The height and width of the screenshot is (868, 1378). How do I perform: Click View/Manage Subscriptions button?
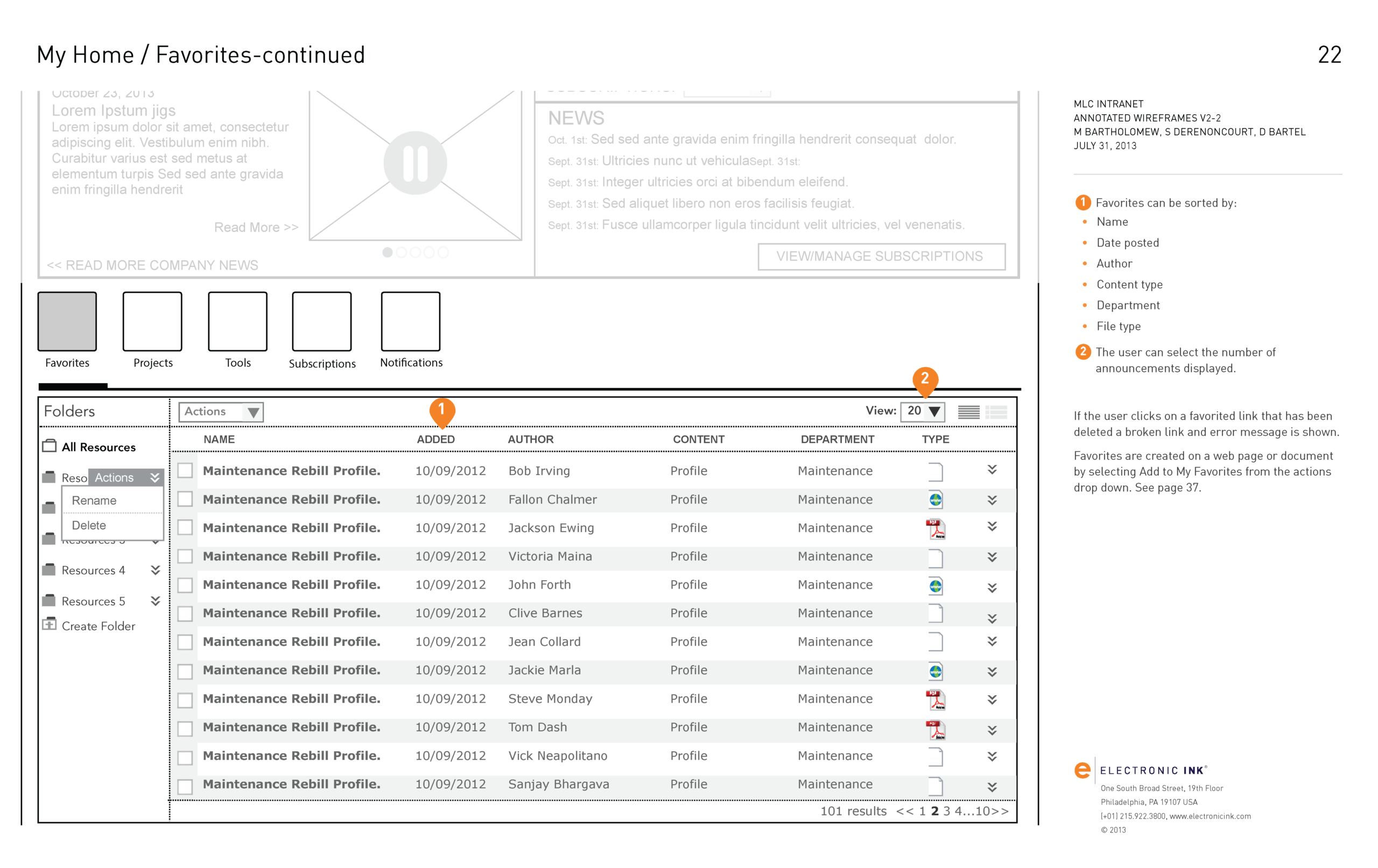tap(881, 256)
